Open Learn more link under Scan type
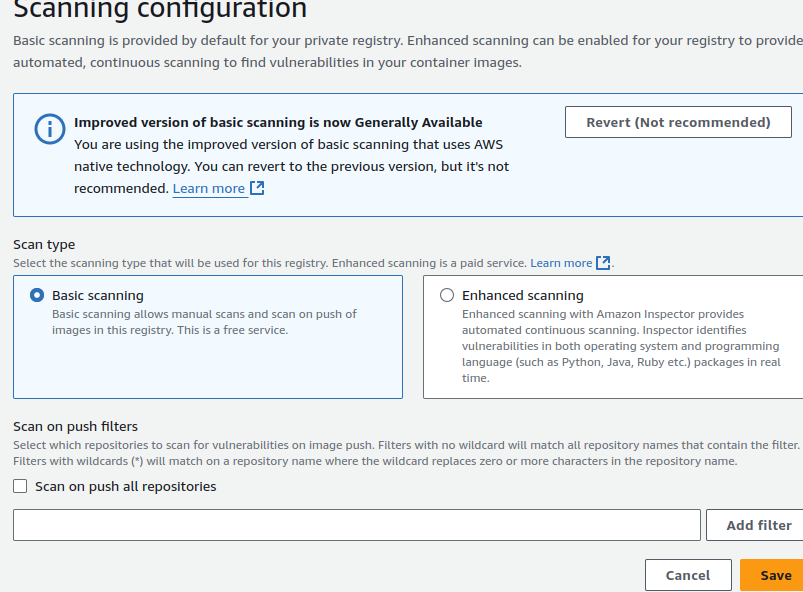The height and width of the screenshot is (592, 803). [561, 263]
